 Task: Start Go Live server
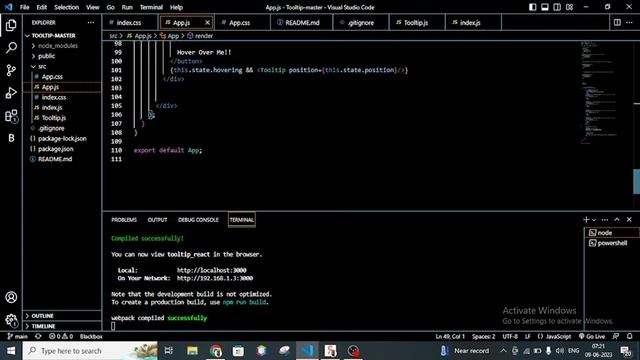pyautogui.click(x=591, y=336)
